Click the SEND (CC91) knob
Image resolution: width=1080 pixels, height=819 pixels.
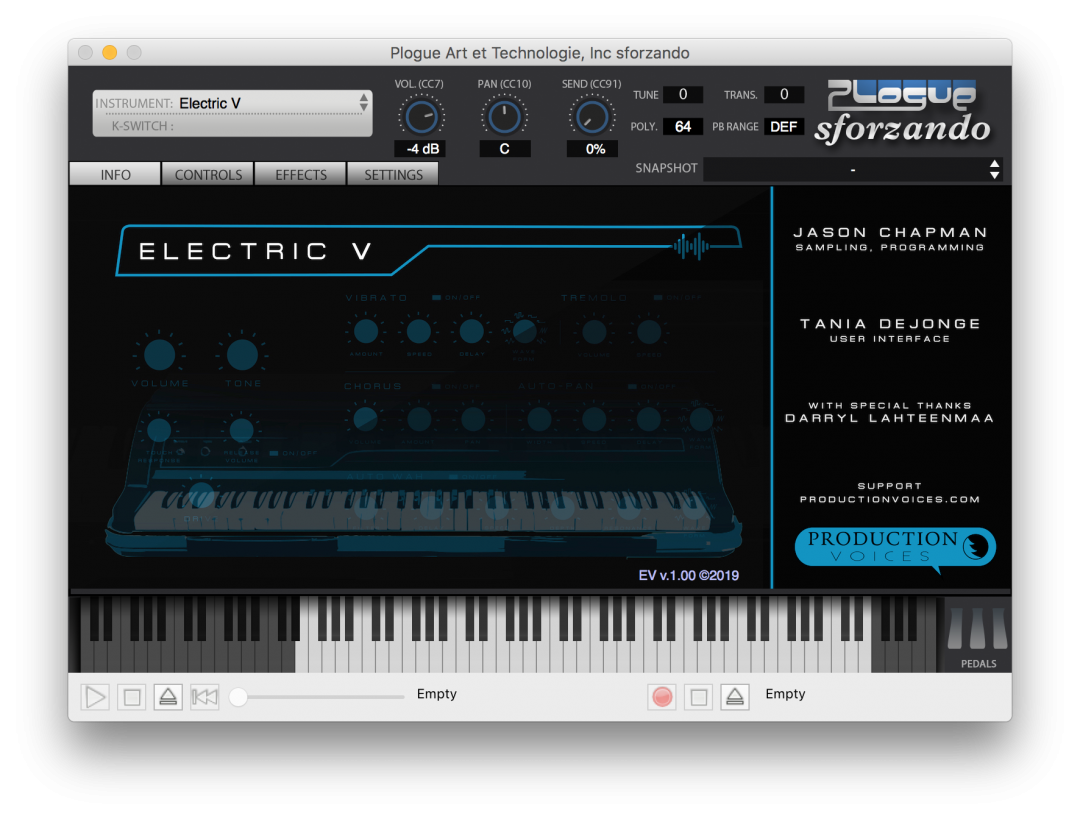(x=592, y=116)
